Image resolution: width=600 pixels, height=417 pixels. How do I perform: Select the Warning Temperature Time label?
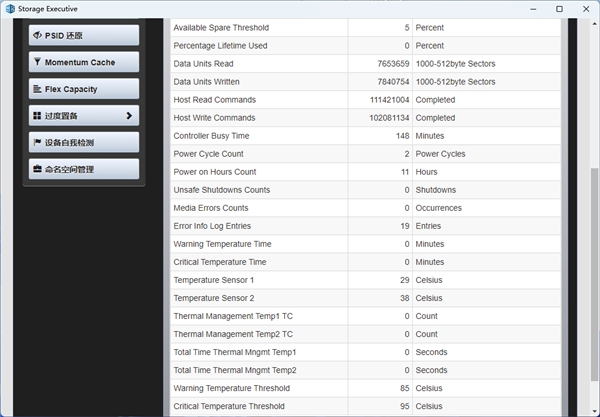222,244
